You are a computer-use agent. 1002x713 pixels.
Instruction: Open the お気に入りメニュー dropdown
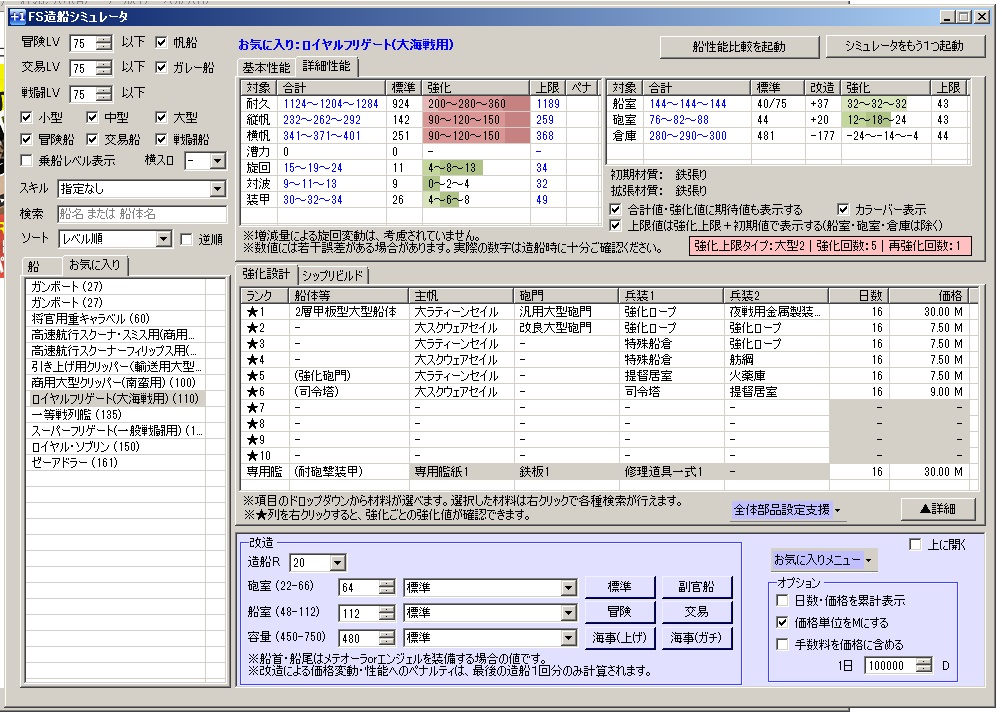click(x=824, y=560)
